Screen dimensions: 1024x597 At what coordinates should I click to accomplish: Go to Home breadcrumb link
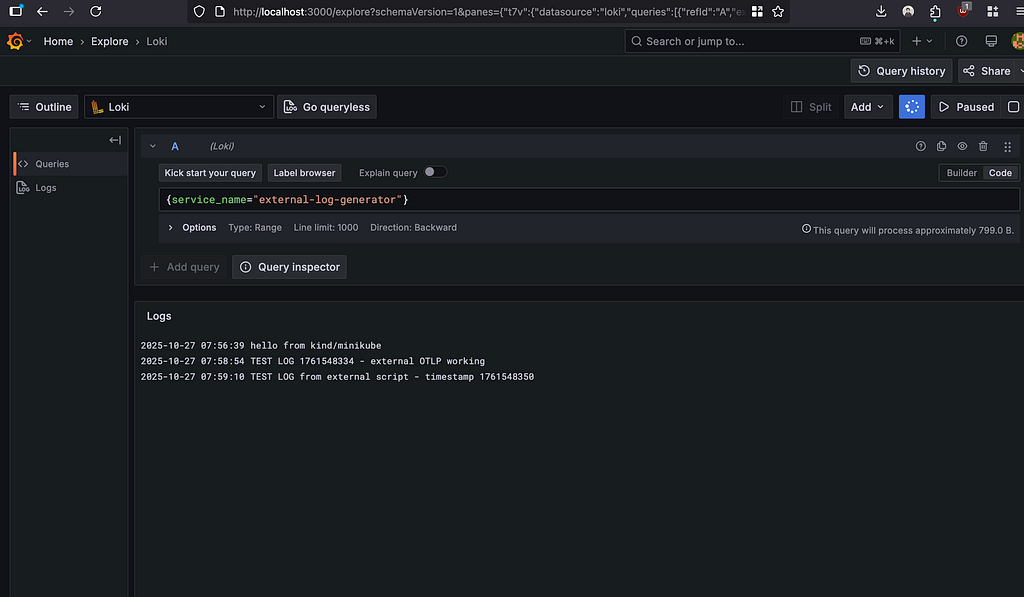58,42
